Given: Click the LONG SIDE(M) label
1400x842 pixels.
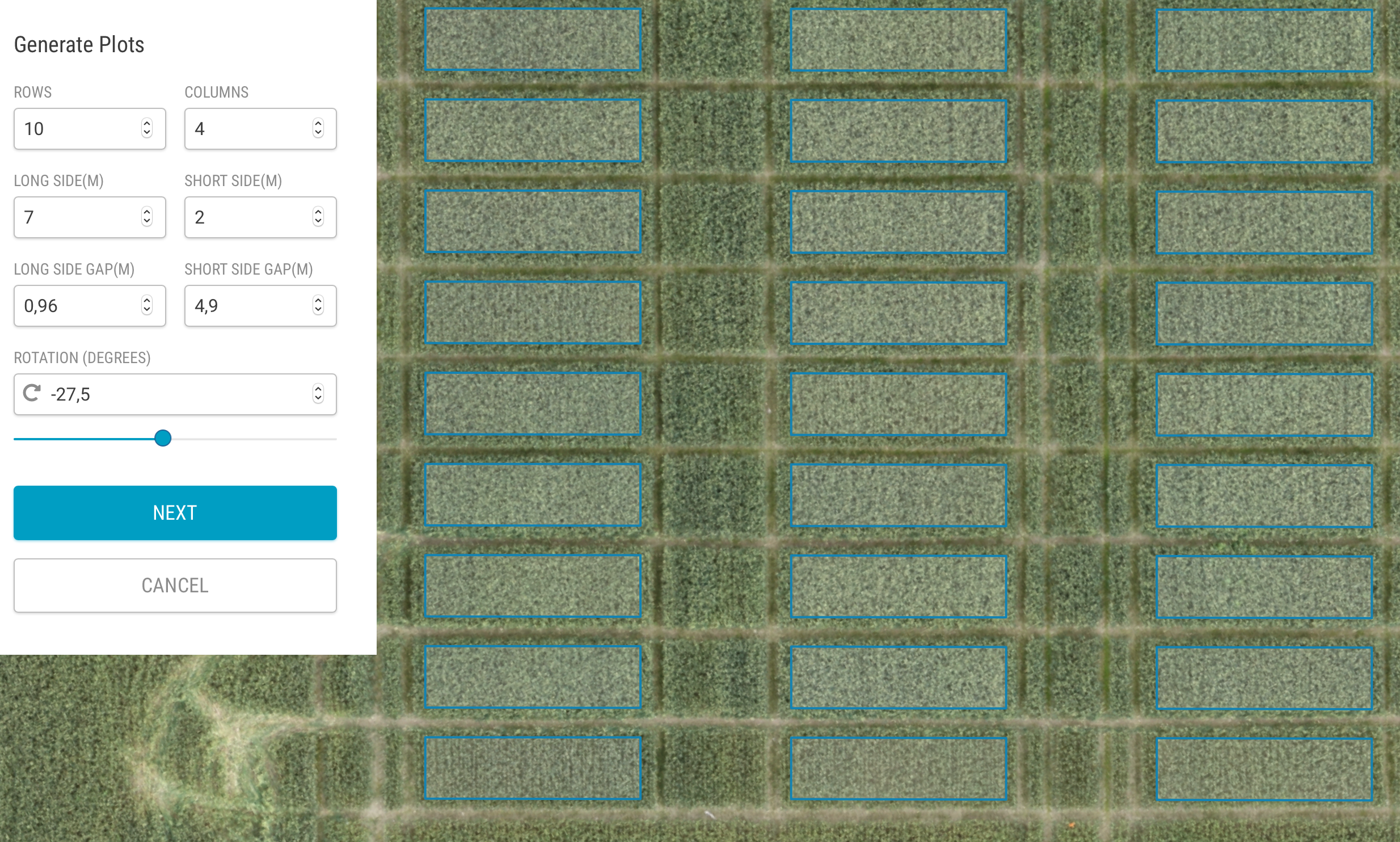Looking at the screenshot, I should click(x=58, y=181).
